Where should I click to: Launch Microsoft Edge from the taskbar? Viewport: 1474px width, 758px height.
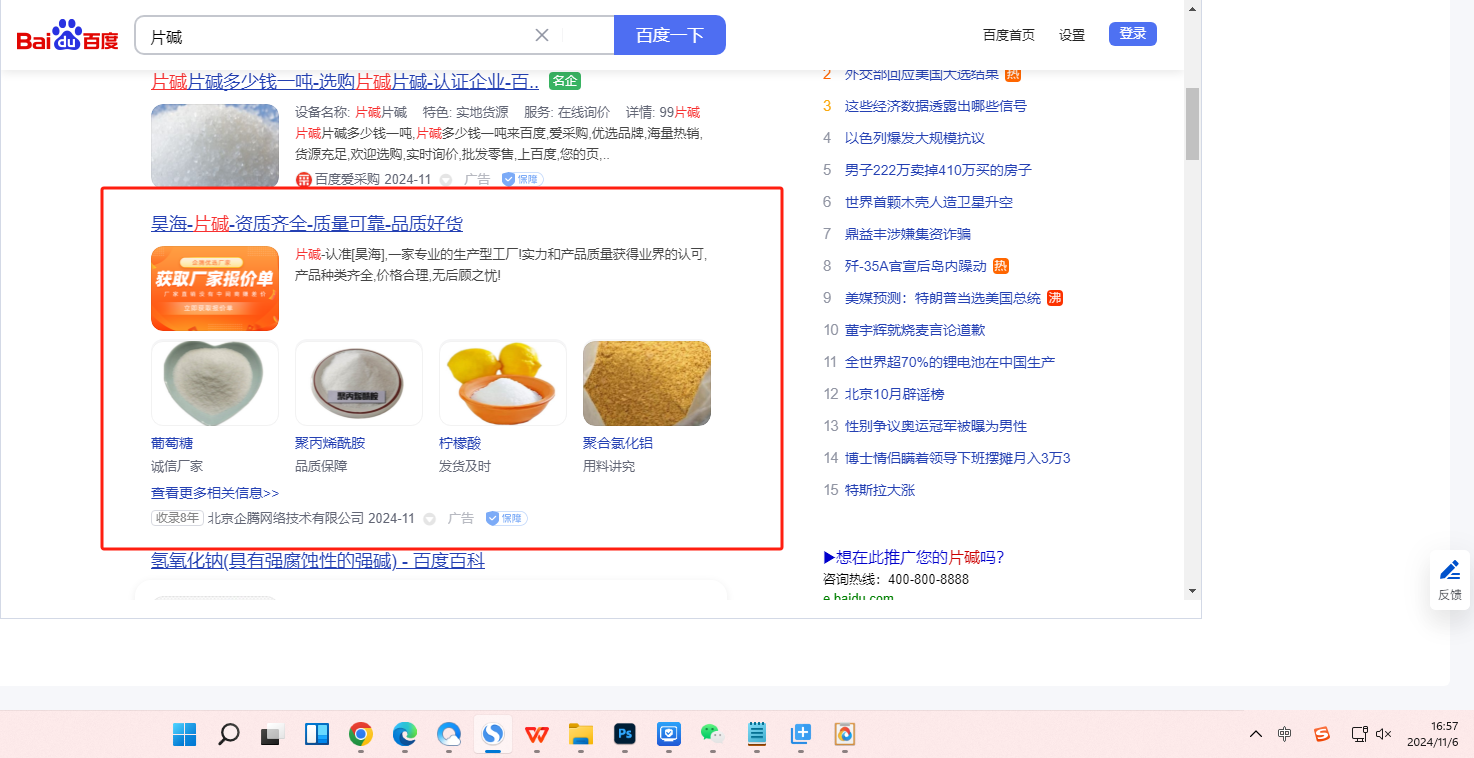(x=405, y=735)
